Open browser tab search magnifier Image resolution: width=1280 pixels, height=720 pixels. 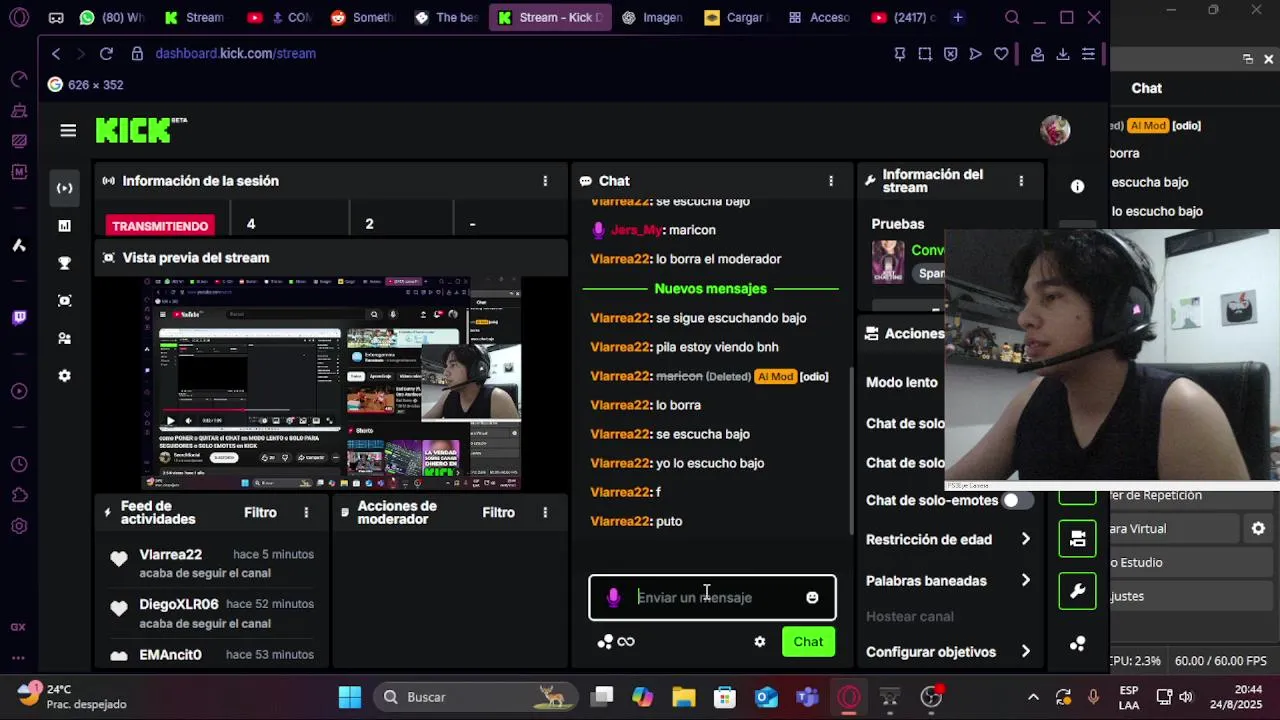[x=1012, y=18]
